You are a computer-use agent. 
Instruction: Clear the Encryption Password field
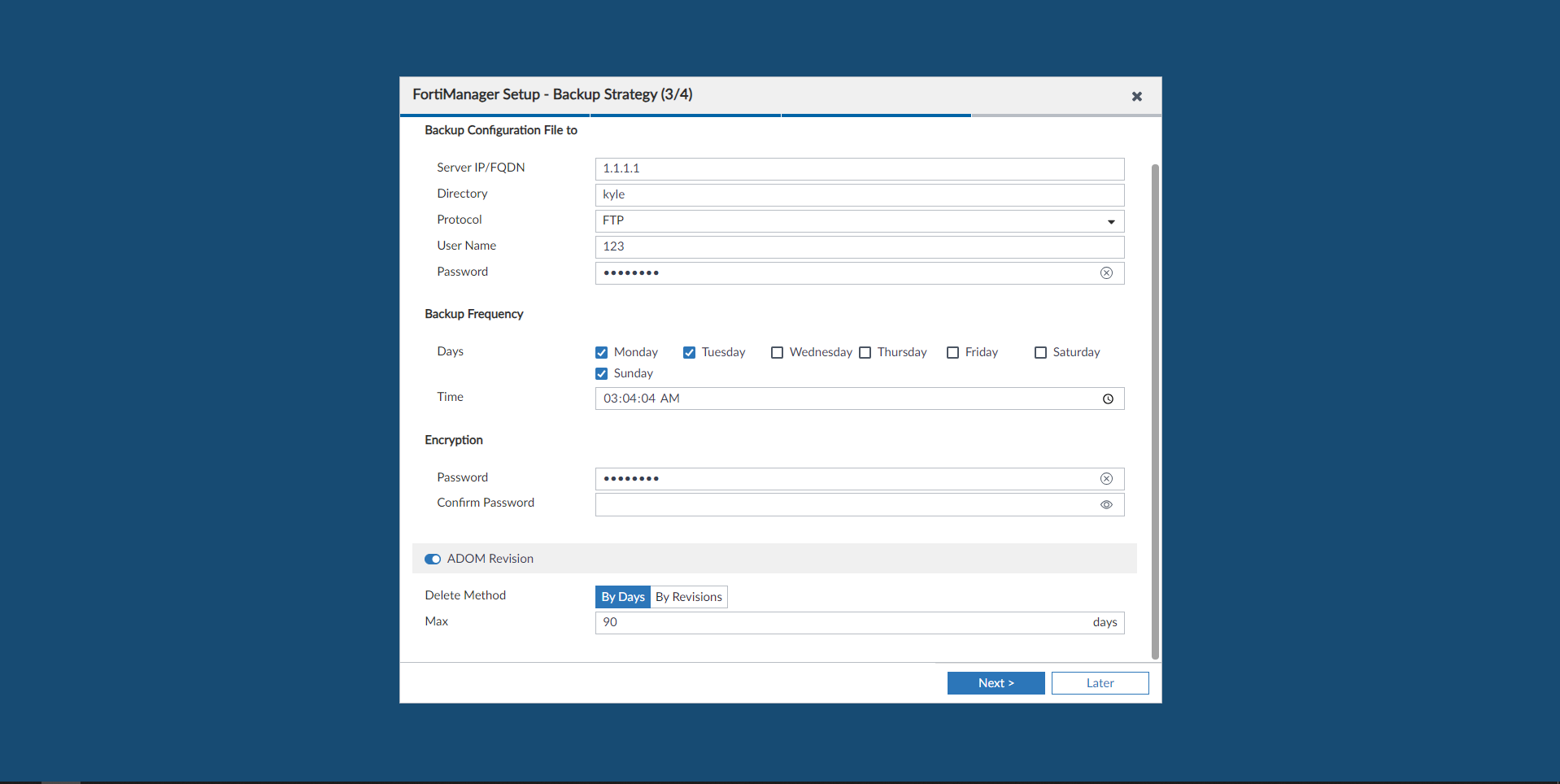pos(1106,478)
